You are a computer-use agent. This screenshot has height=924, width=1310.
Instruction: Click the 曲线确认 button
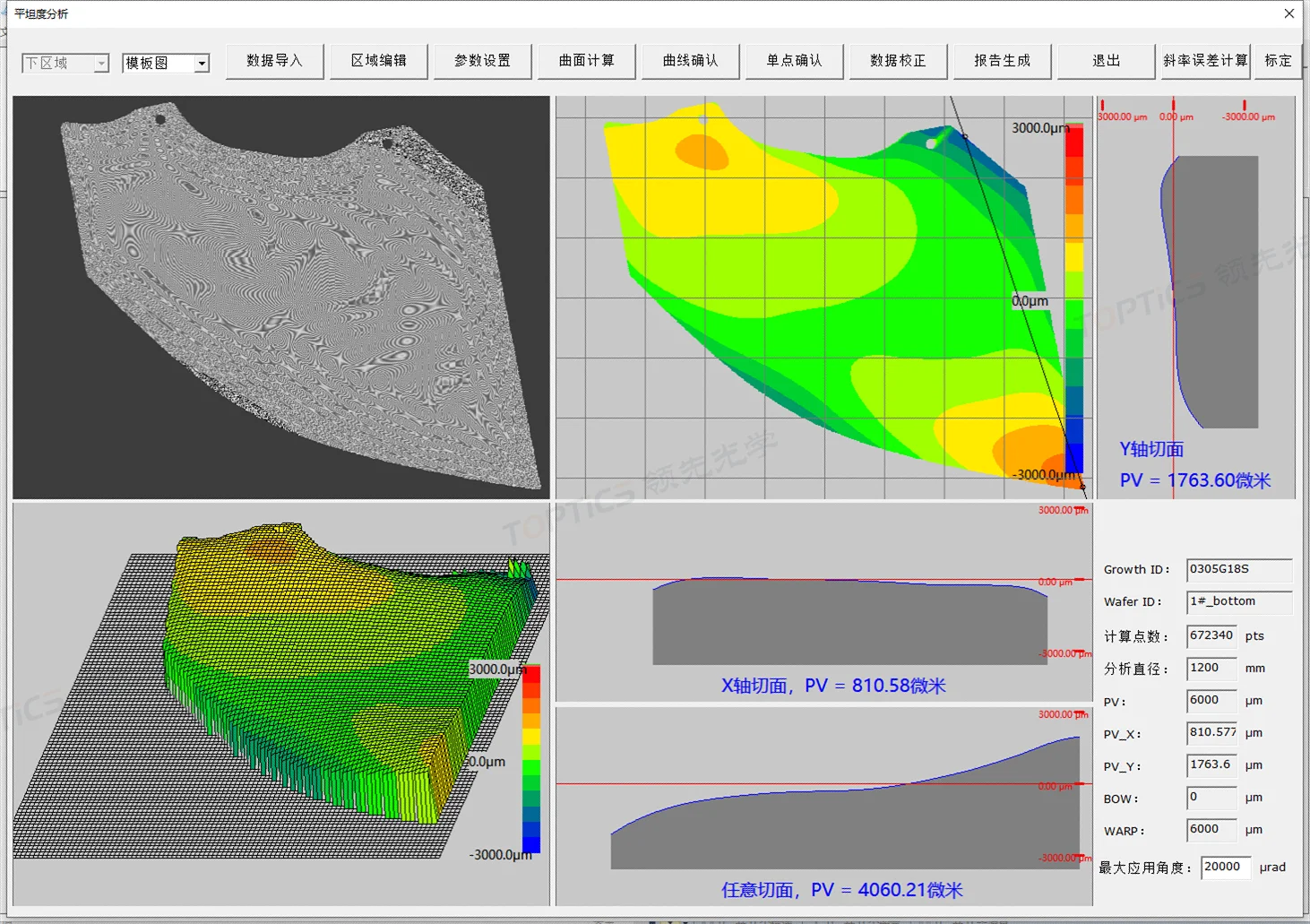(691, 61)
